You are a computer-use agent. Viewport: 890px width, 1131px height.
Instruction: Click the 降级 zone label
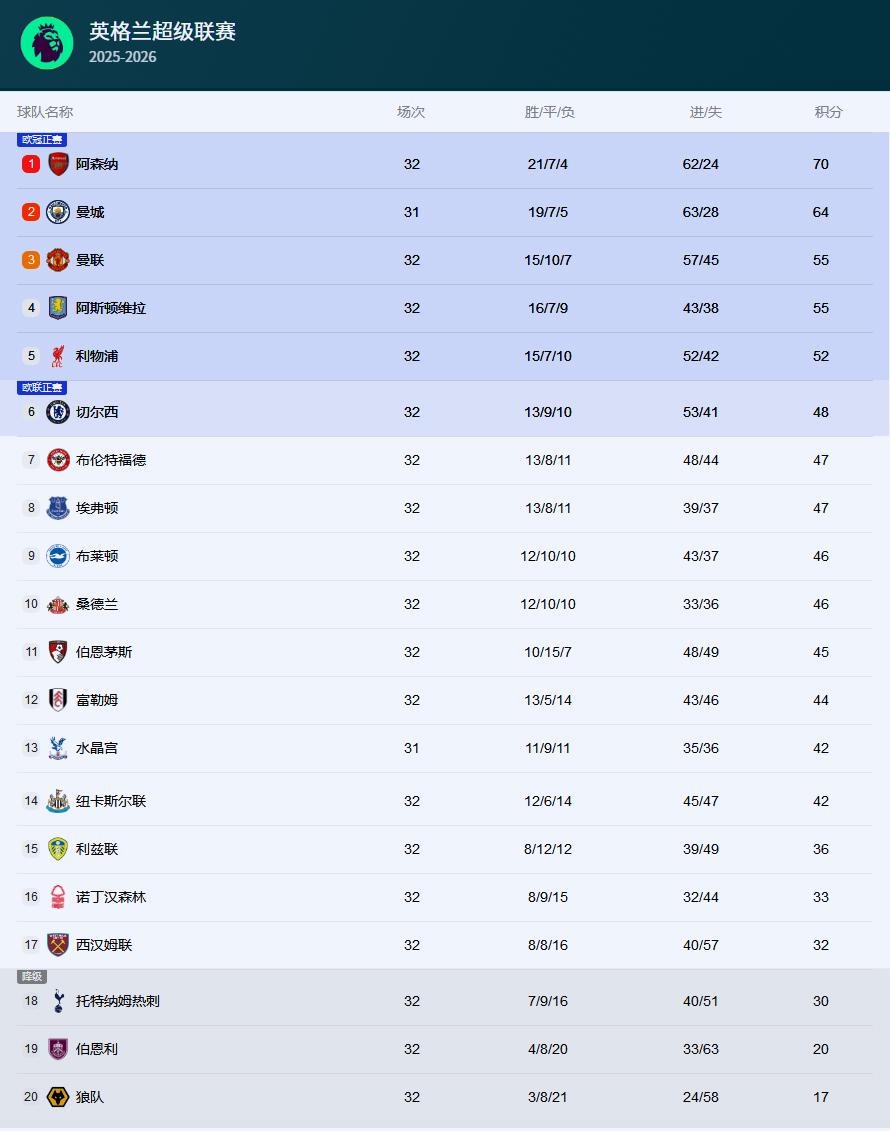tap(32, 977)
